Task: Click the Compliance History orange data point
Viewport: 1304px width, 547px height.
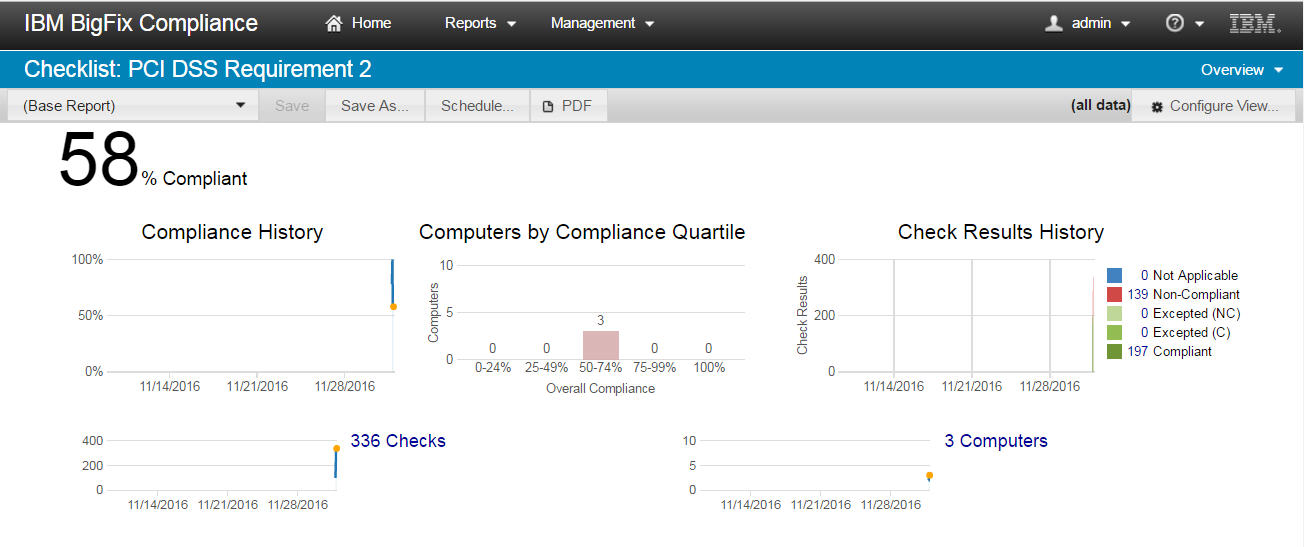Action: [393, 307]
